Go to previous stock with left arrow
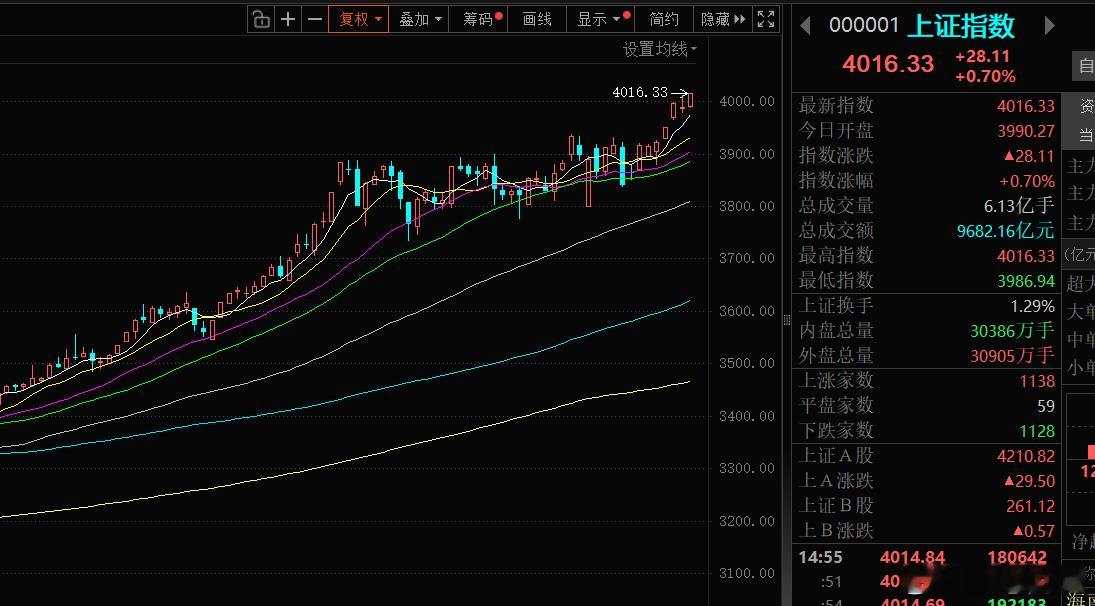 (805, 25)
